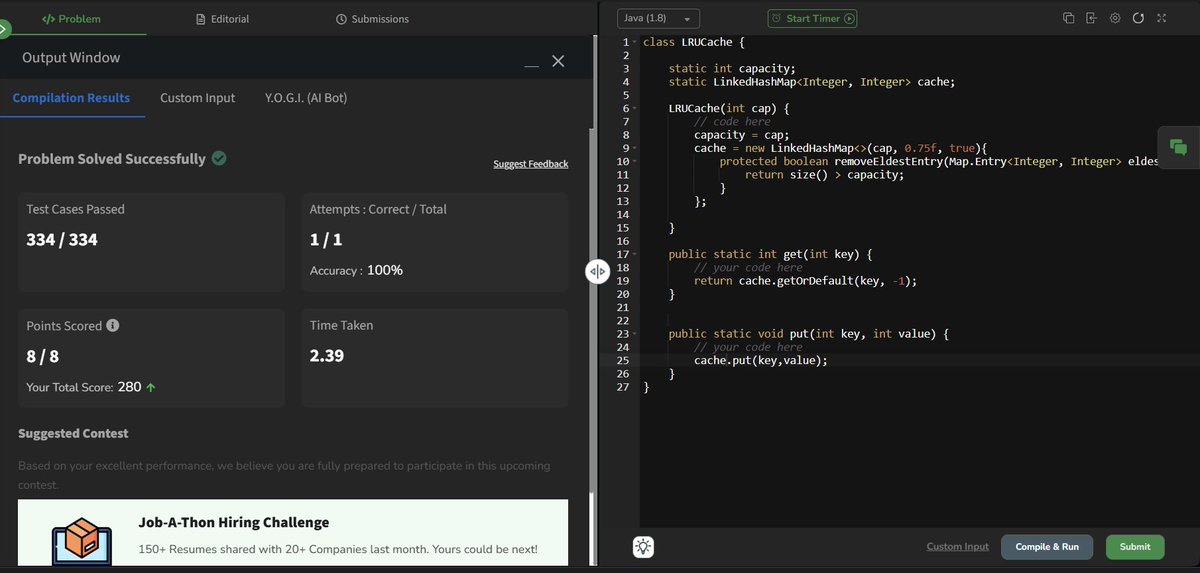Click the lightbulb hint icon
Image resolution: width=1200 pixels, height=573 pixels.
click(x=643, y=547)
